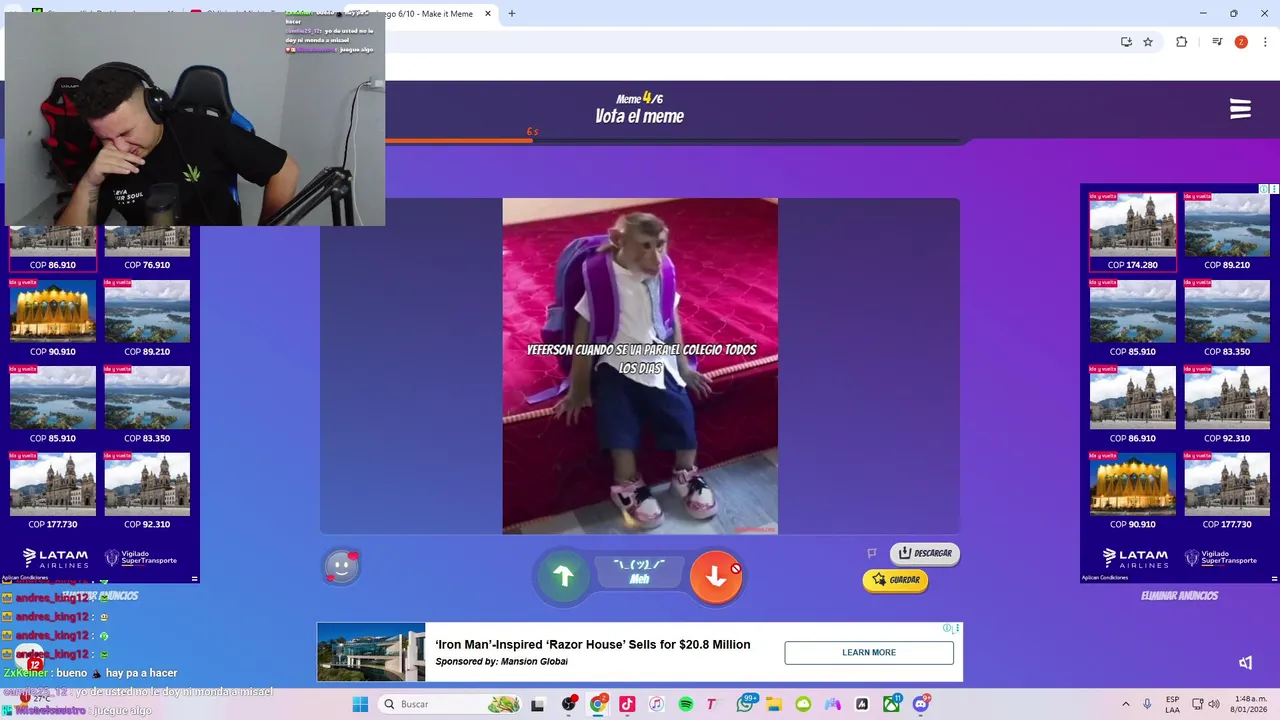This screenshot has height=720, width=1280.
Task: Open flight offer COP 90.910 in left ad
Action: coord(53,318)
